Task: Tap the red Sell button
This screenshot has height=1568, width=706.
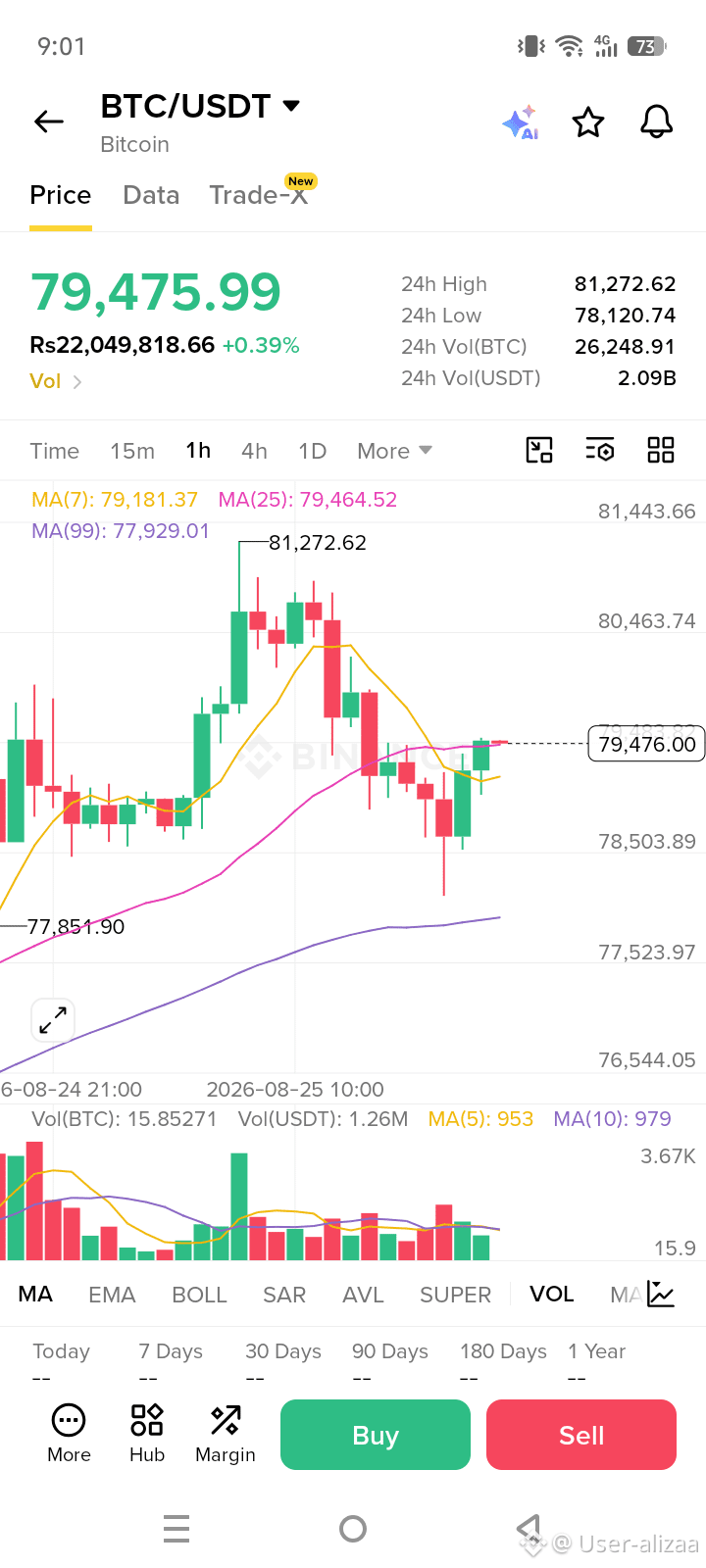Action: click(581, 1435)
